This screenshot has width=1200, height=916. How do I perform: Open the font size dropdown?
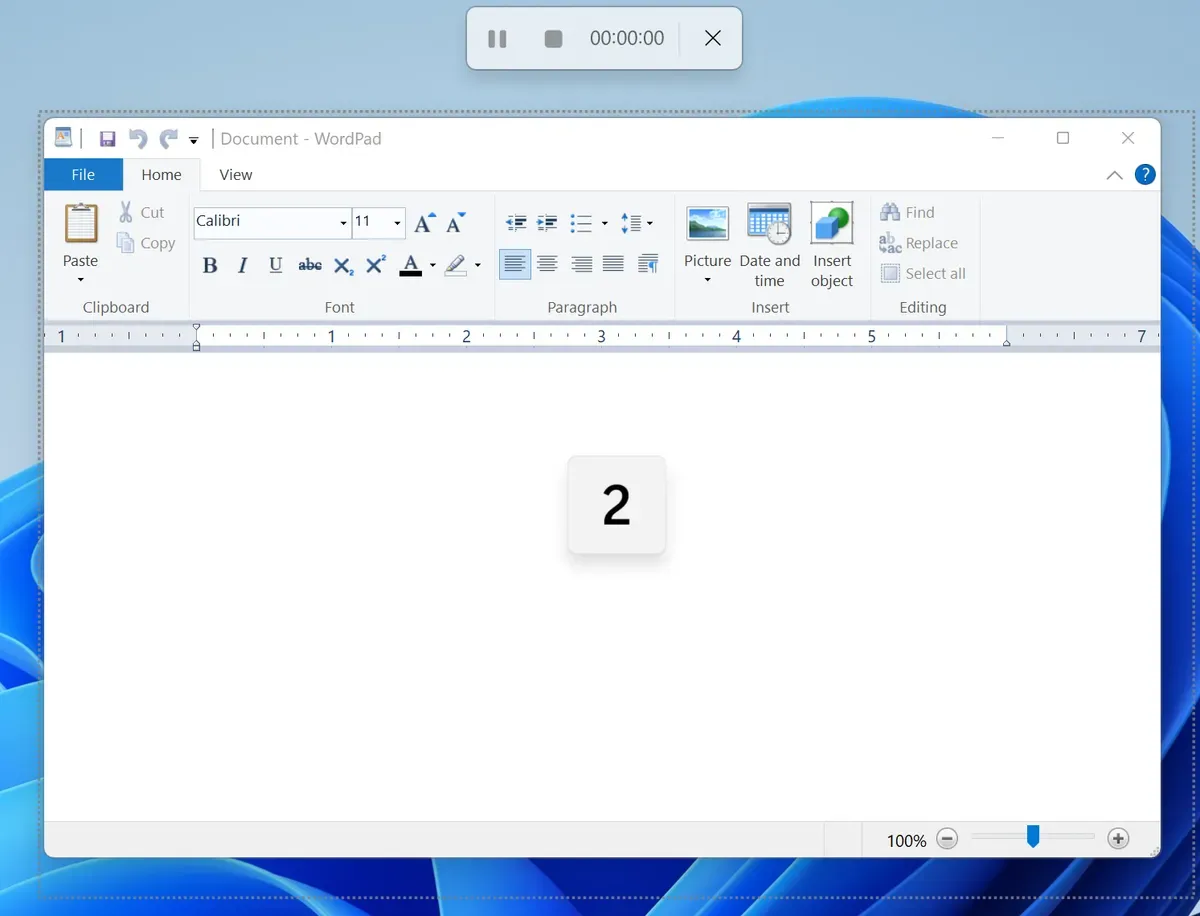[396, 222]
